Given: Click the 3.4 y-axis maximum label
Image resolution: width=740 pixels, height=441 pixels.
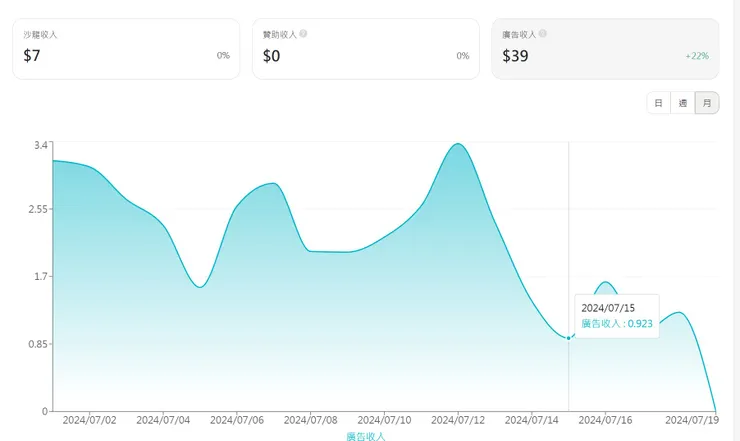Looking at the screenshot, I should point(40,145).
